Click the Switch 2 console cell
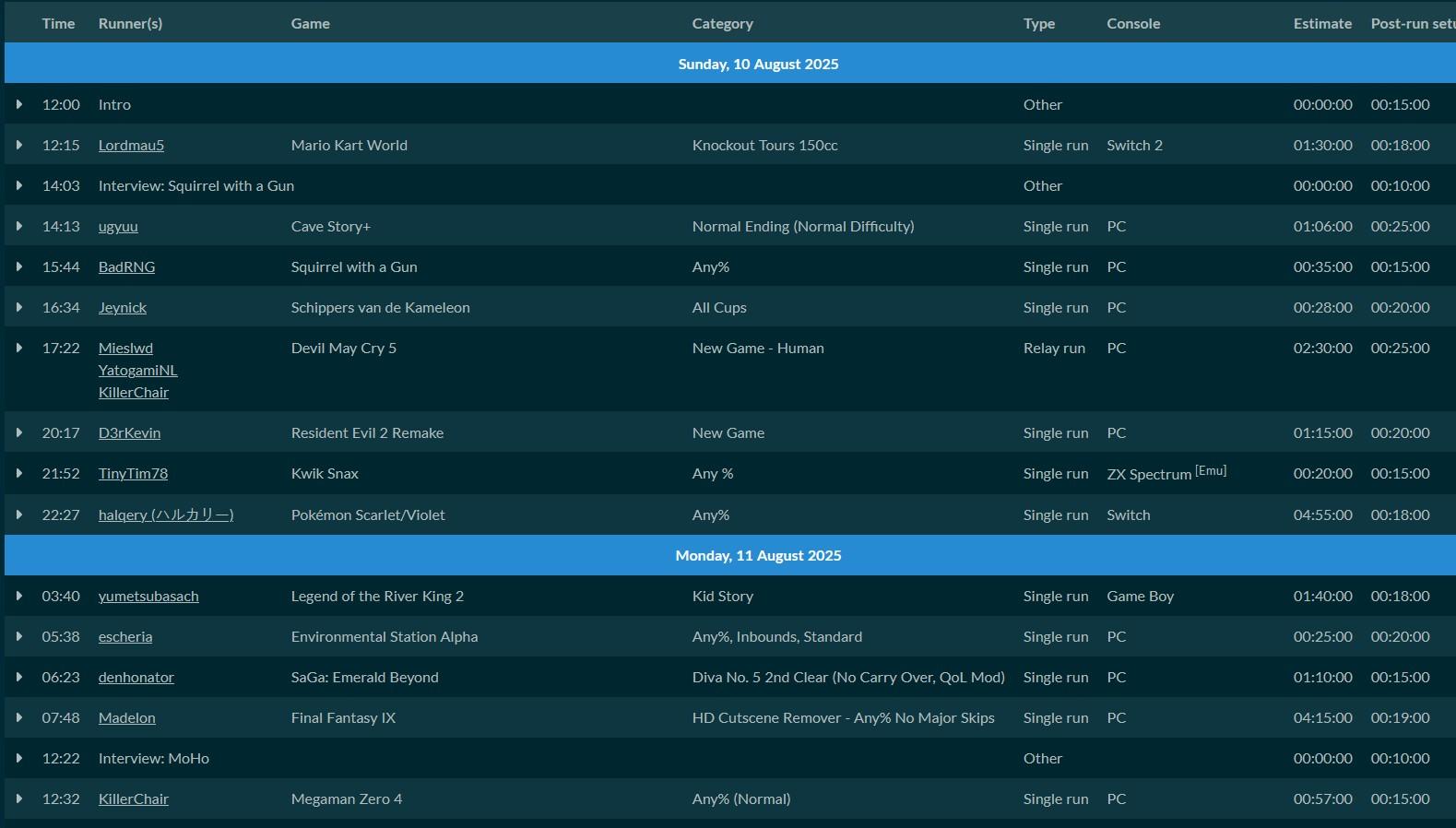Image resolution: width=1456 pixels, height=828 pixels. tap(1134, 145)
